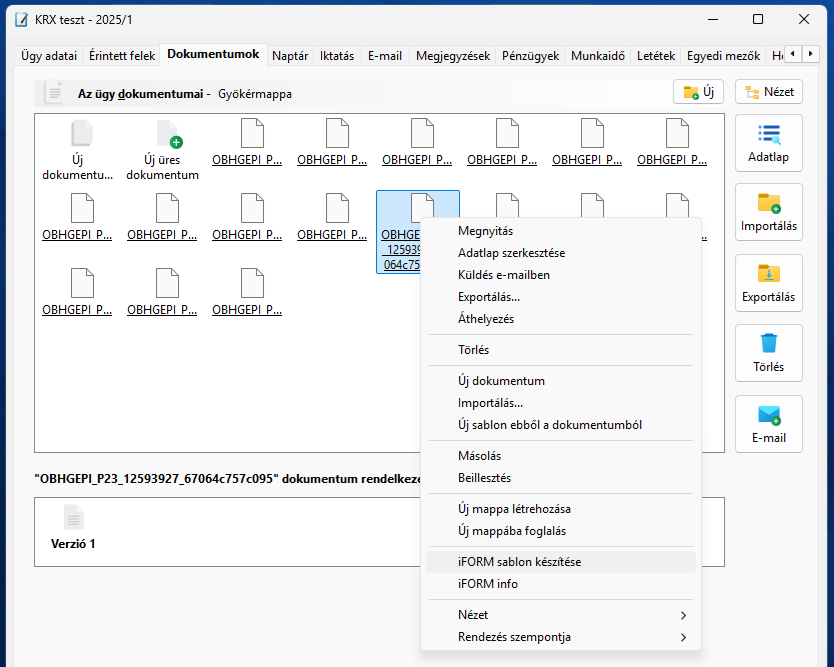Open the Nézet view button in the header
The height and width of the screenshot is (667, 834).
coord(769,92)
